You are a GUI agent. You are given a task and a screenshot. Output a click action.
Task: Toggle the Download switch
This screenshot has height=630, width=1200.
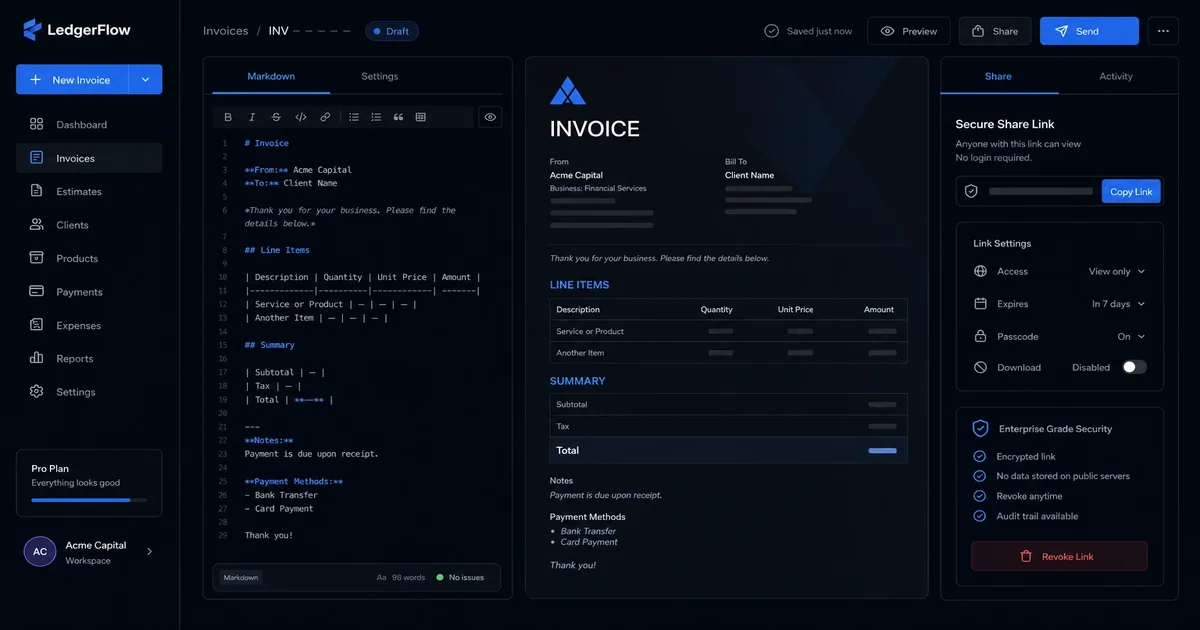pos(1134,367)
